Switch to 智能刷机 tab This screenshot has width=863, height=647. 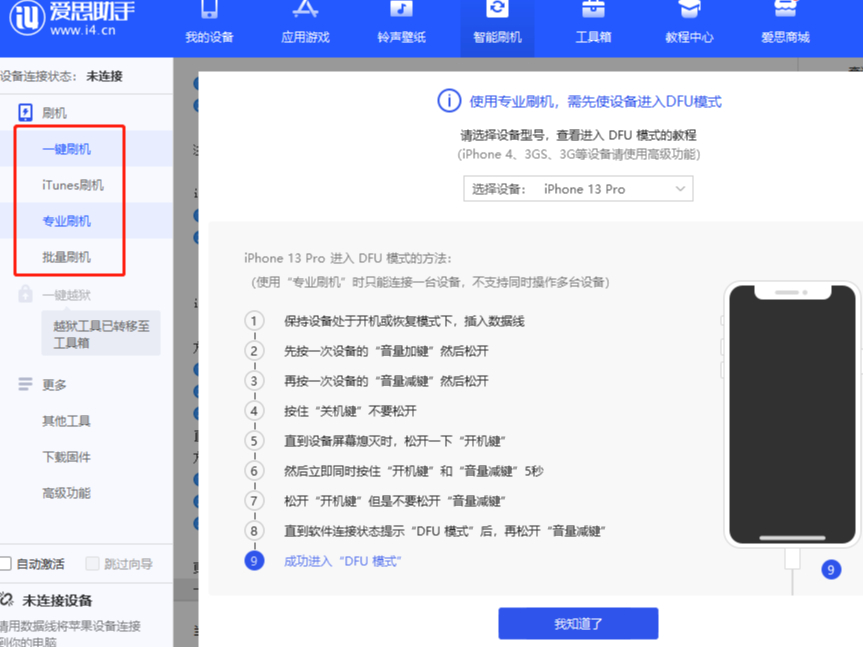tap(497, 28)
